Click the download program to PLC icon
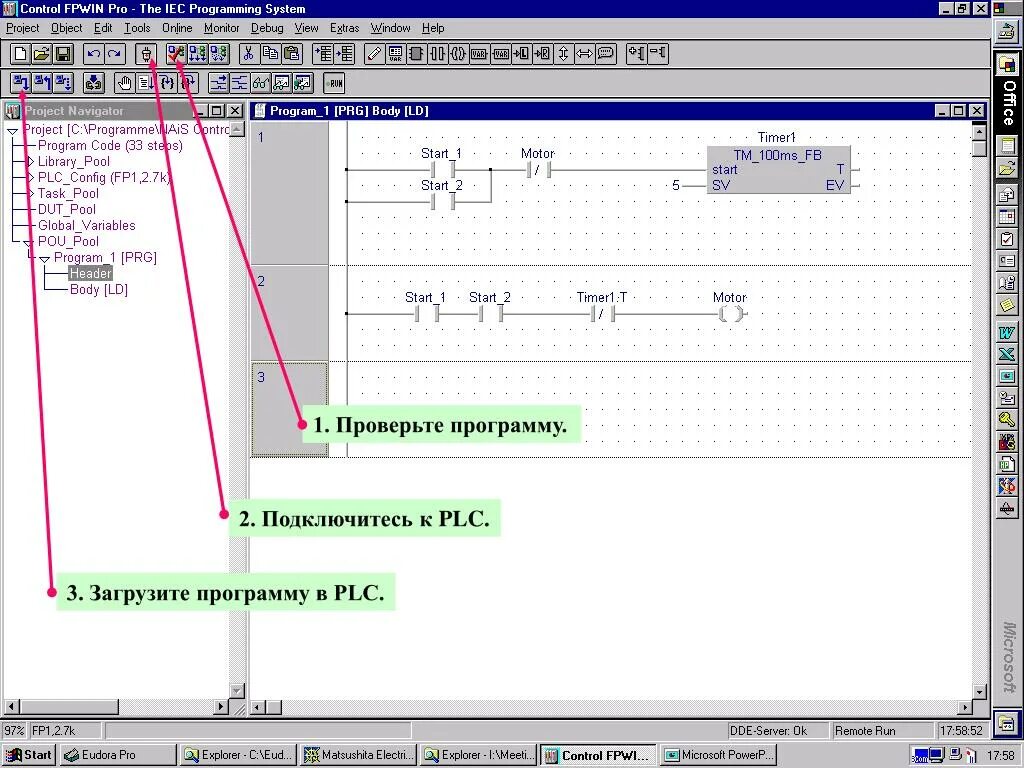This screenshot has height=768, width=1024. (21, 83)
